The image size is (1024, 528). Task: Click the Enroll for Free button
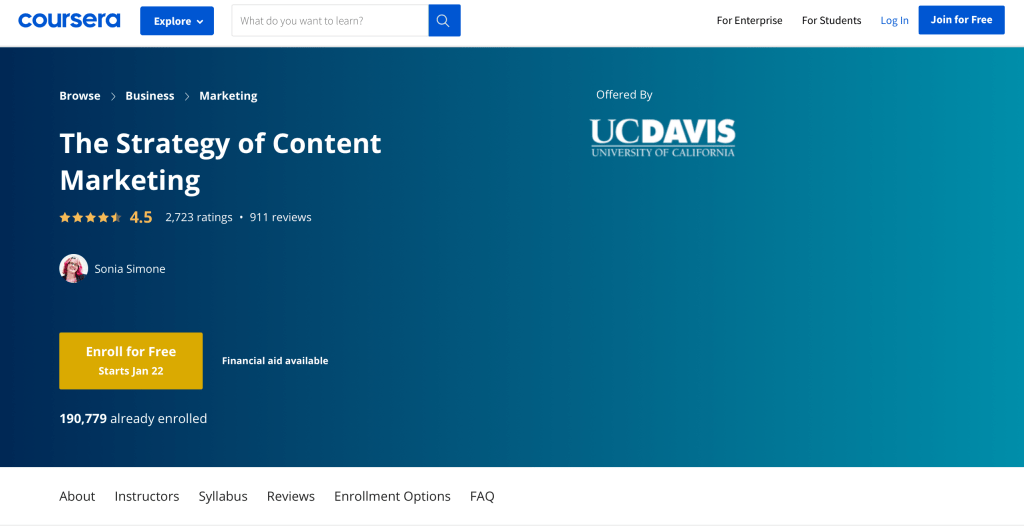point(131,361)
